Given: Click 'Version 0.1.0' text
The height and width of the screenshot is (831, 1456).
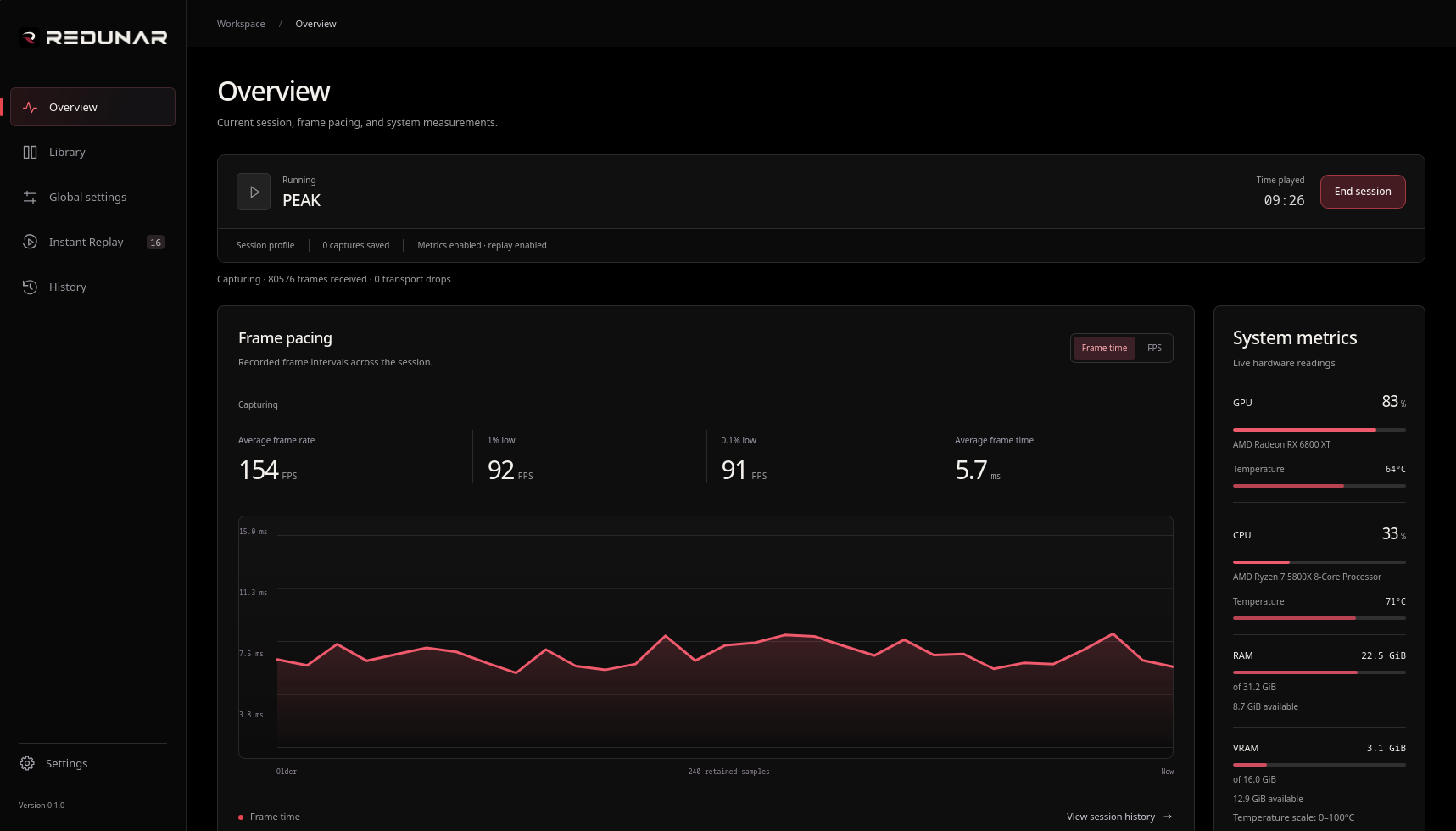Looking at the screenshot, I should (x=42, y=806).
